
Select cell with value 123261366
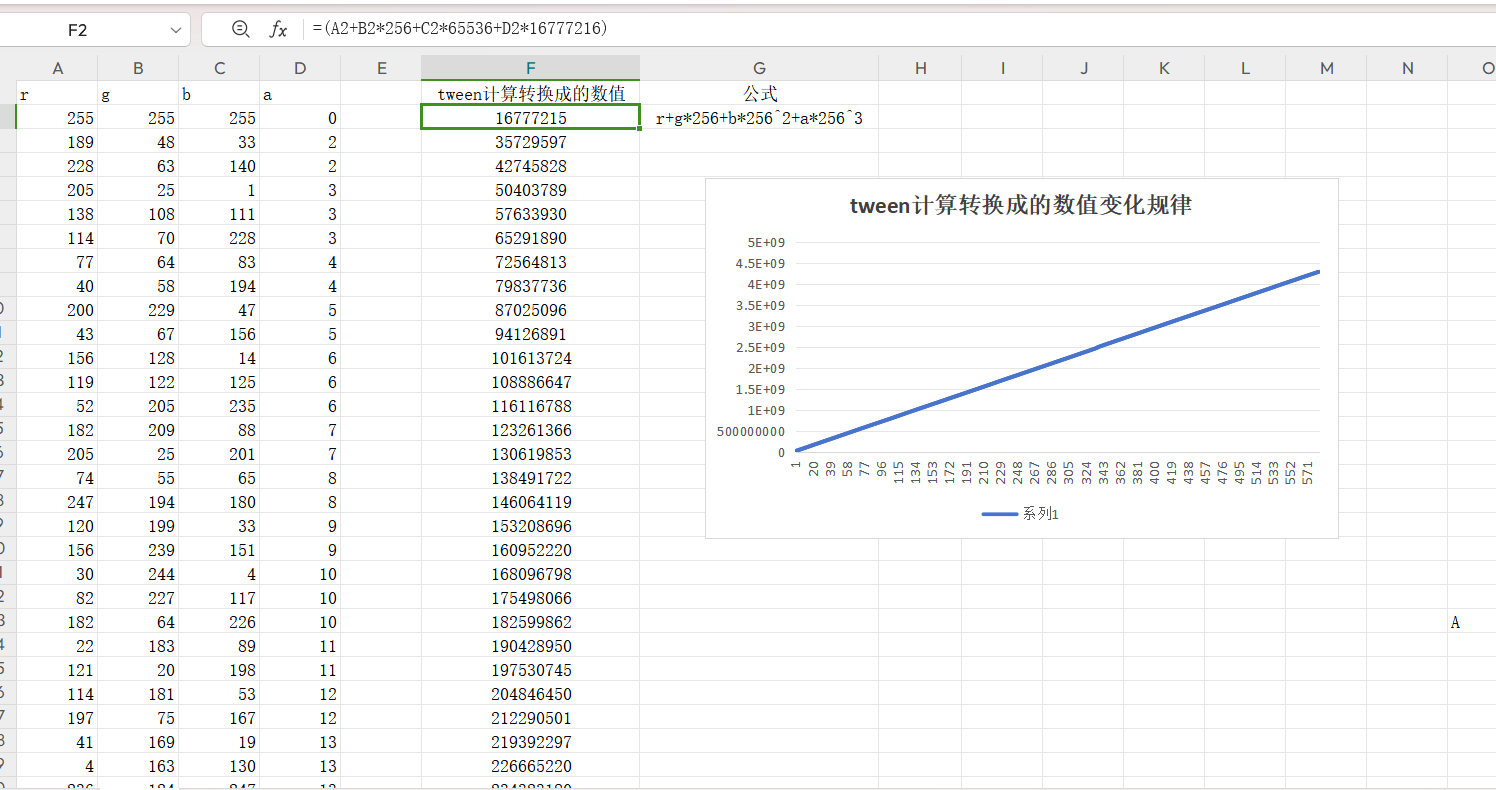531,430
